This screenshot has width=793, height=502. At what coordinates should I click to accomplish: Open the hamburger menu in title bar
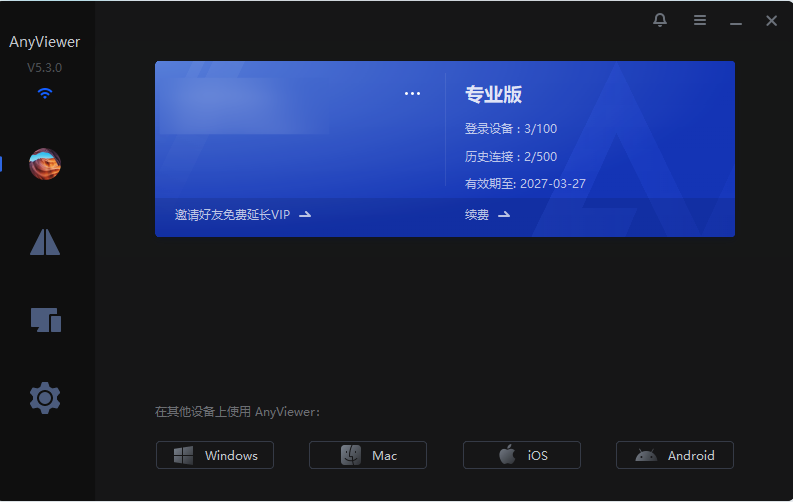pyautogui.click(x=700, y=21)
